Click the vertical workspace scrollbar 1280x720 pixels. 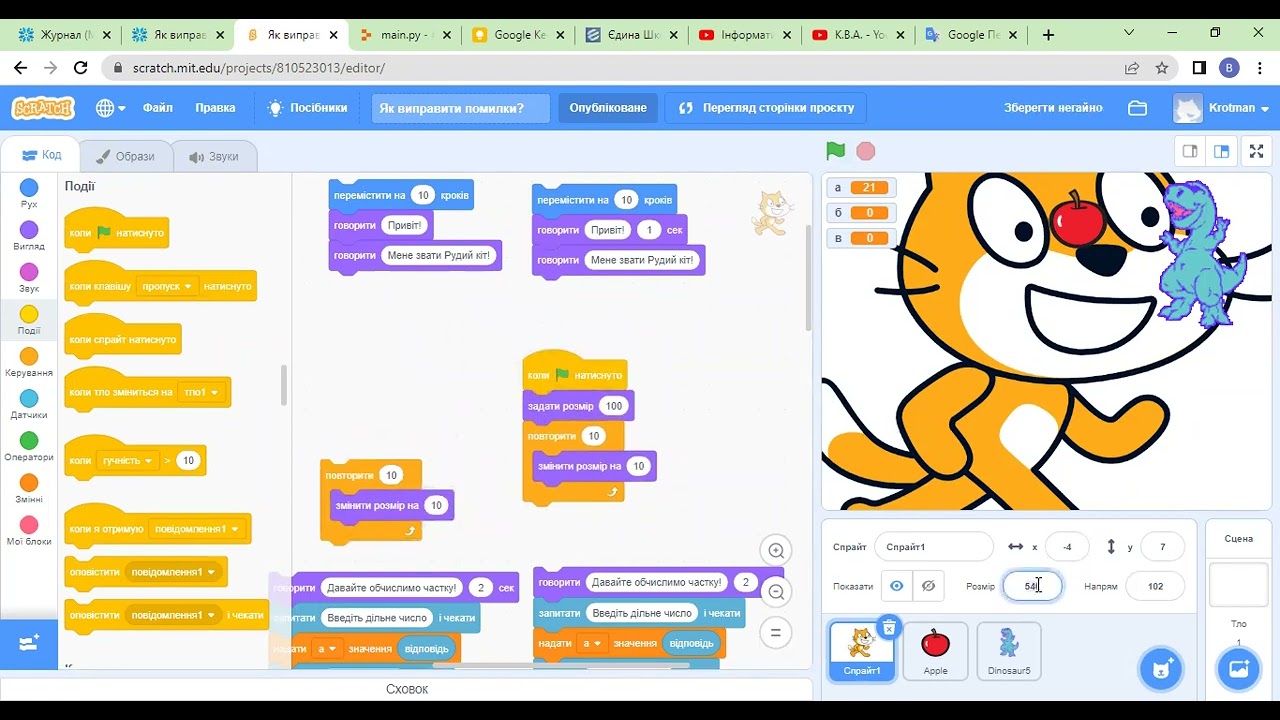click(808, 278)
